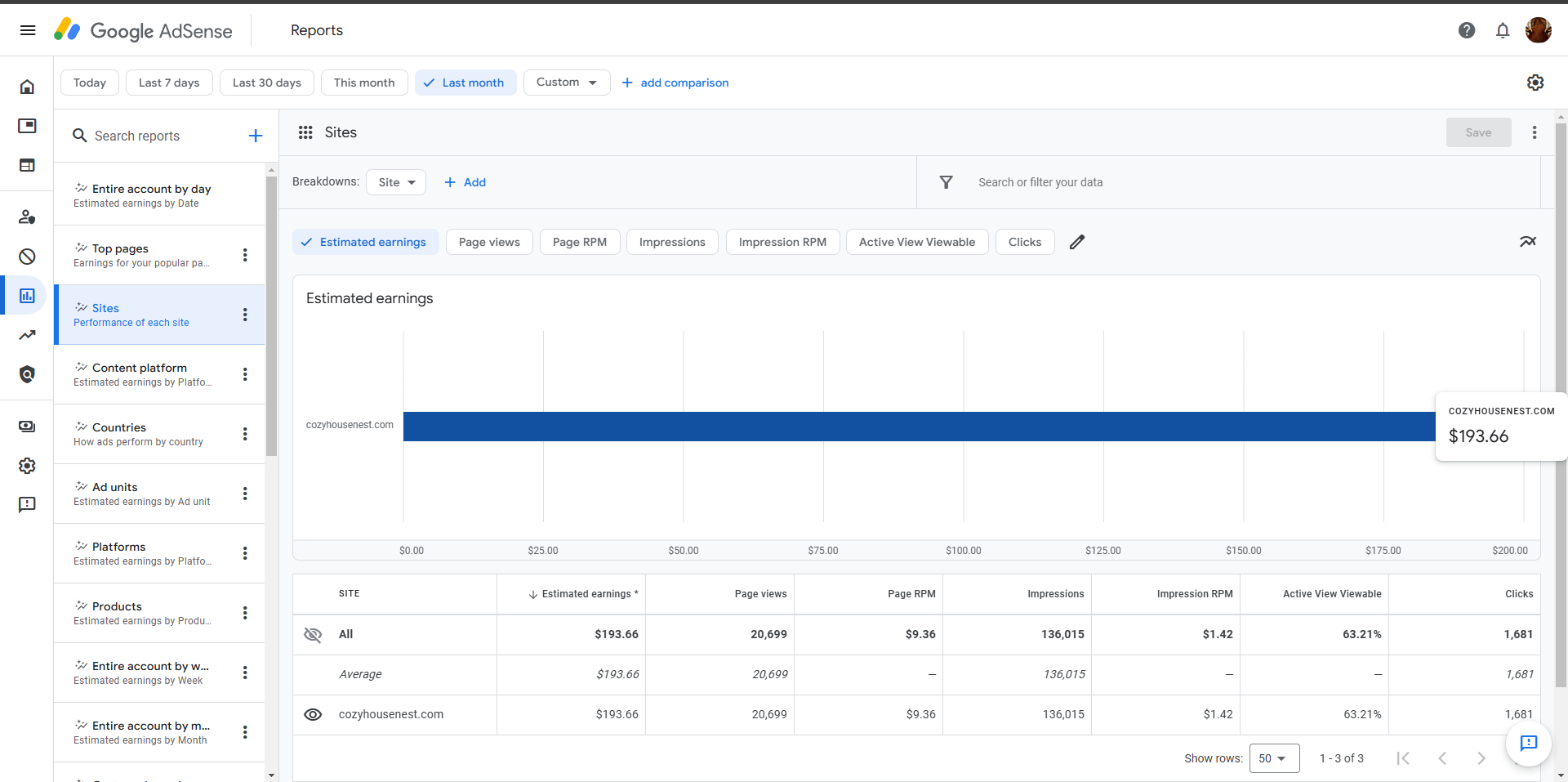The height and width of the screenshot is (782, 1568).
Task: Open Feedback icon in left sidebar
Action: [27, 505]
